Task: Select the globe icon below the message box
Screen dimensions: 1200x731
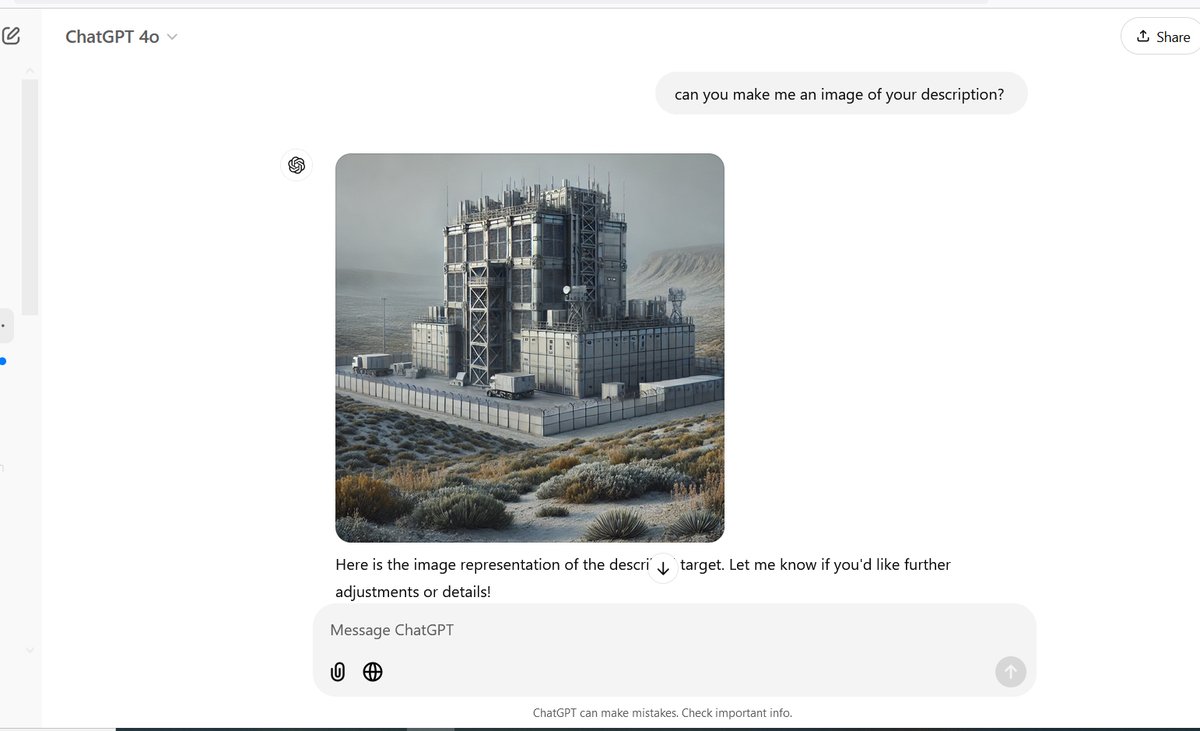Action: [x=372, y=671]
